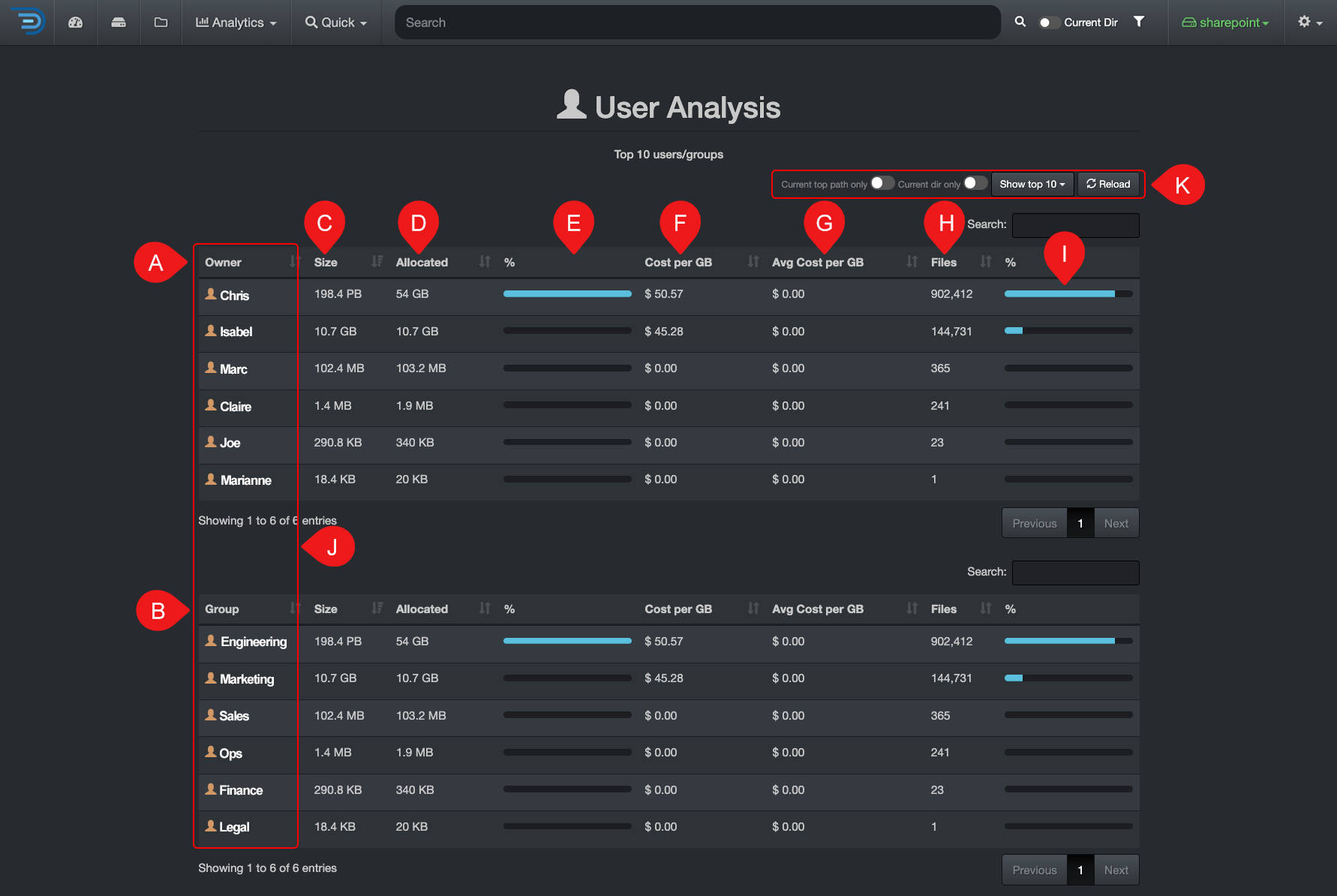Expand the Show top 10 dropdown

[1032, 184]
